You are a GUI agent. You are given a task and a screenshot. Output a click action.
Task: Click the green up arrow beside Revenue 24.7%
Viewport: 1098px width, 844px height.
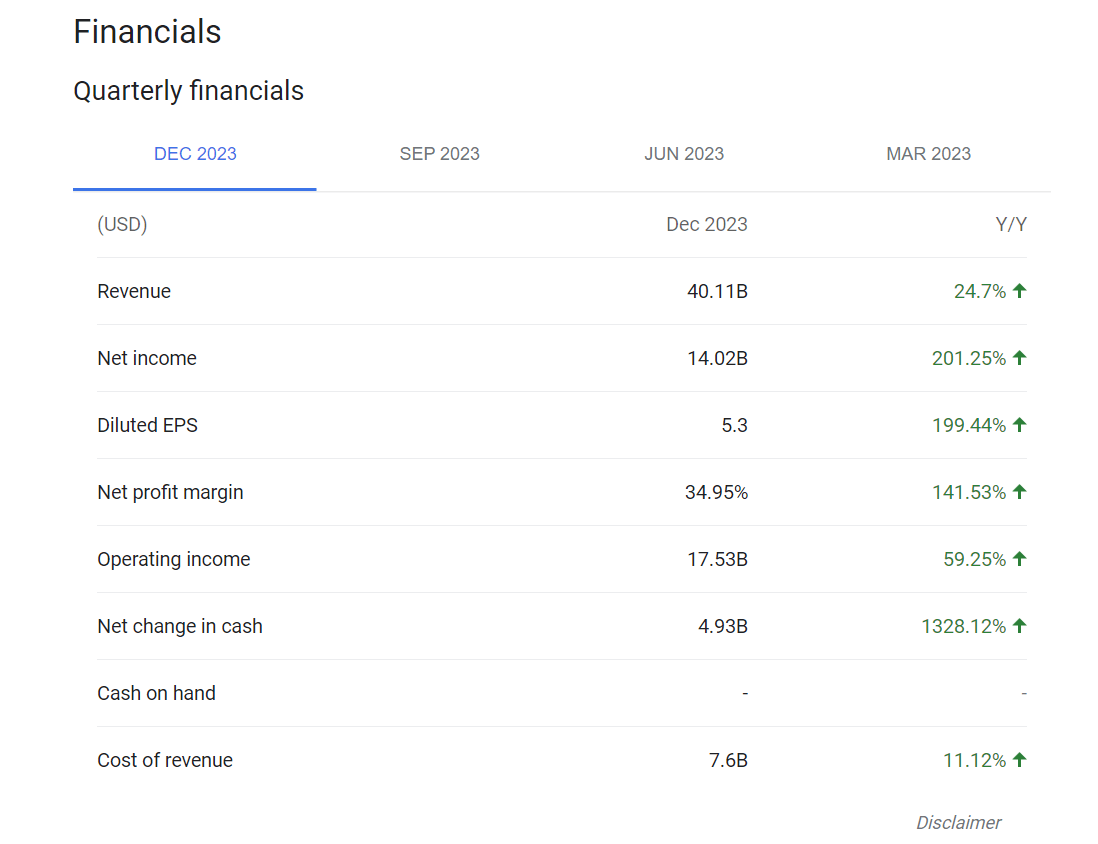[1019, 291]
